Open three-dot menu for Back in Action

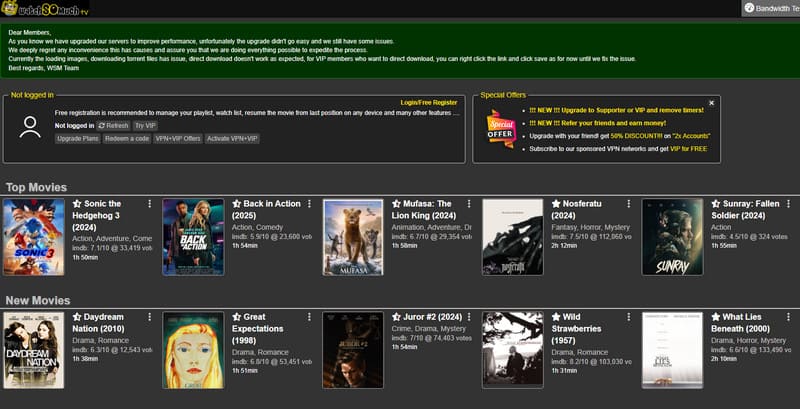pyautogui.click(x=310, y=204)
